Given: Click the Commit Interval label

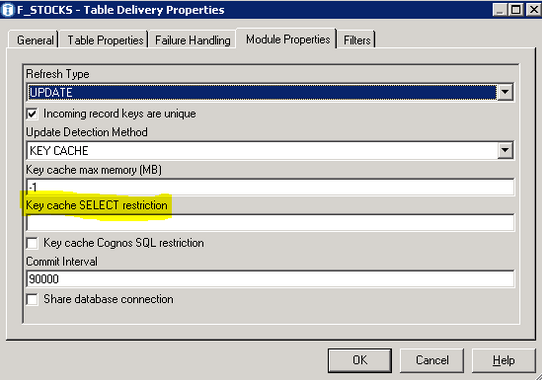Looking at the screenshot, I should click(62, 262).
